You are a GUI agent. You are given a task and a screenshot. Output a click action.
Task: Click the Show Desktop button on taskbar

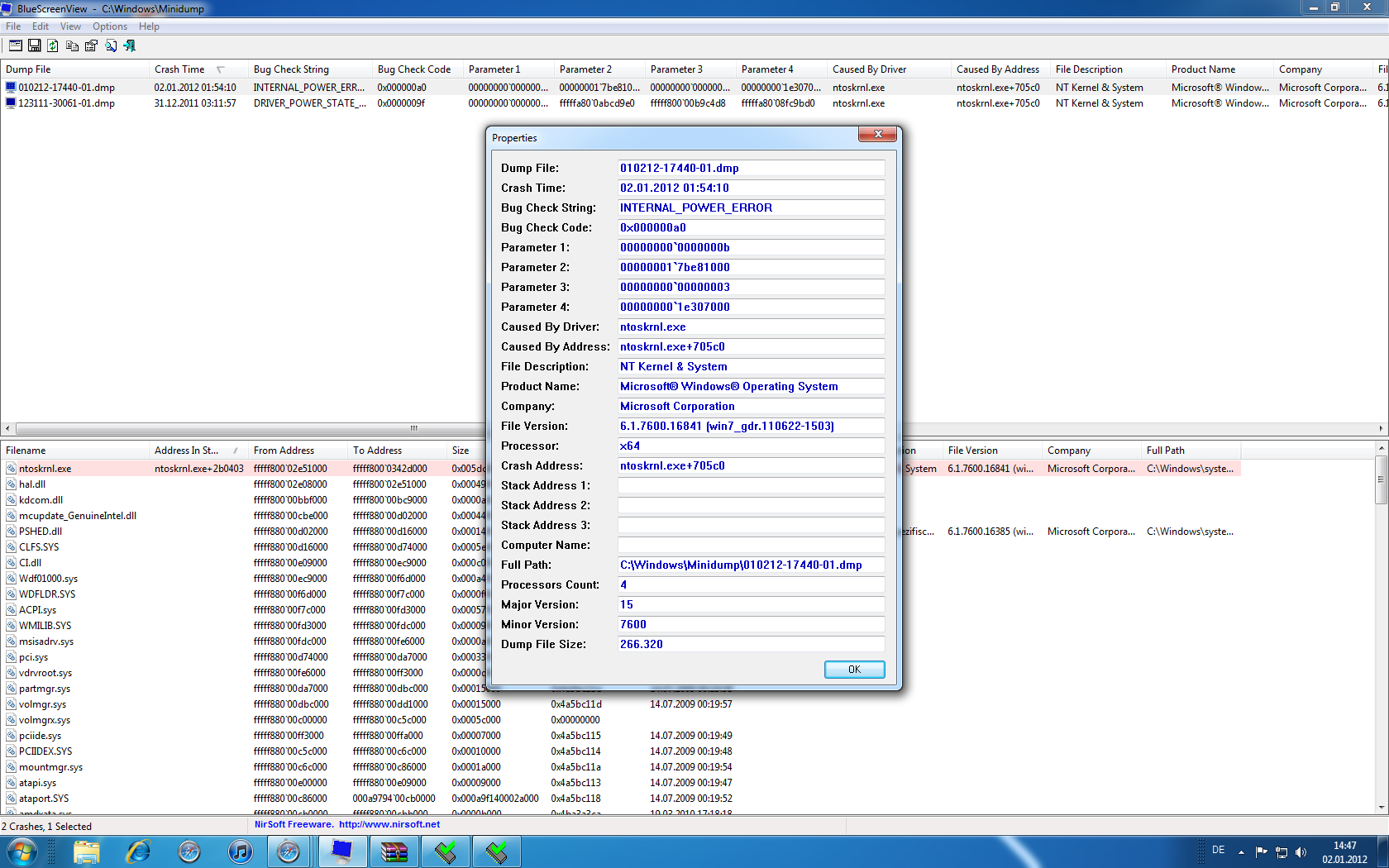pyautogui.click(x=1382, y=851)
